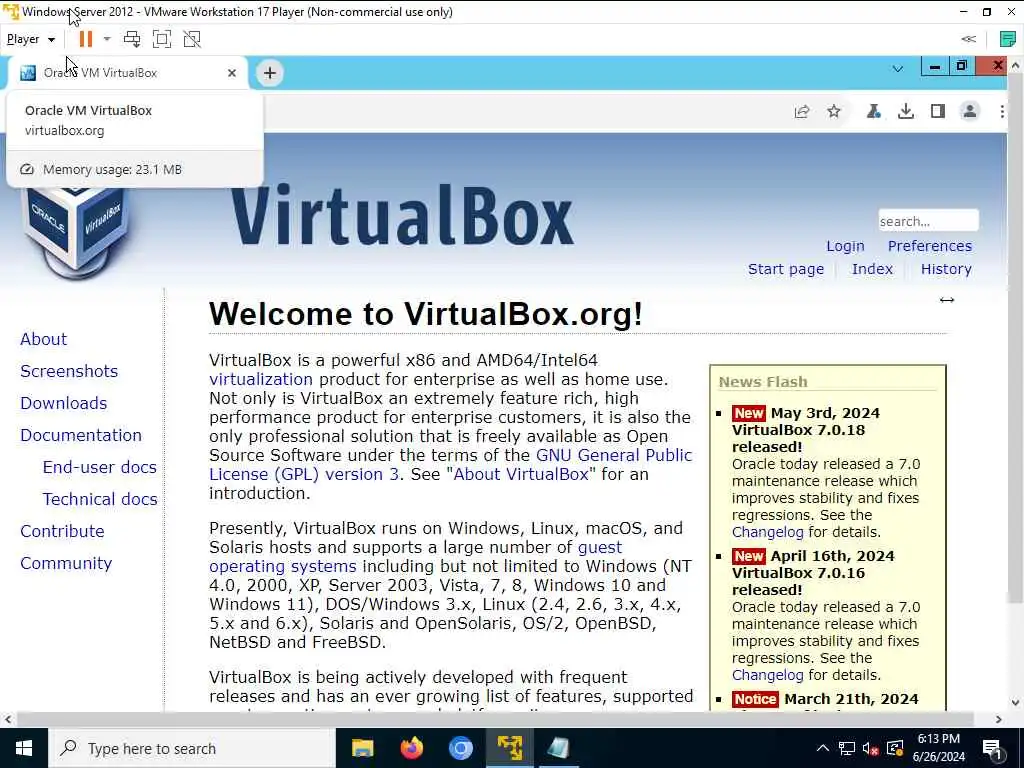Image resolution: width=1024 pixels, height=768 pixels.
Task: Open taskbar app next to VMware icon
Action: click(558, 748)
